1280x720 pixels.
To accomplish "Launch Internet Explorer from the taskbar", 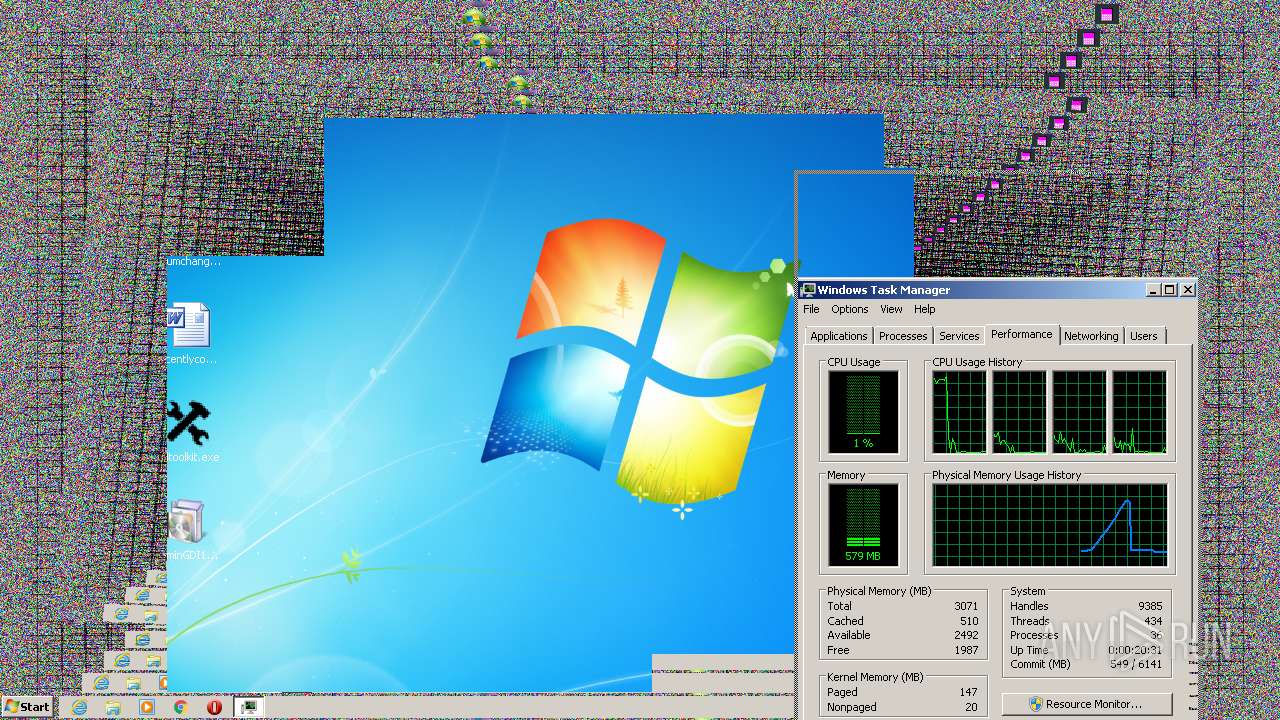I will tap(80, 707).
